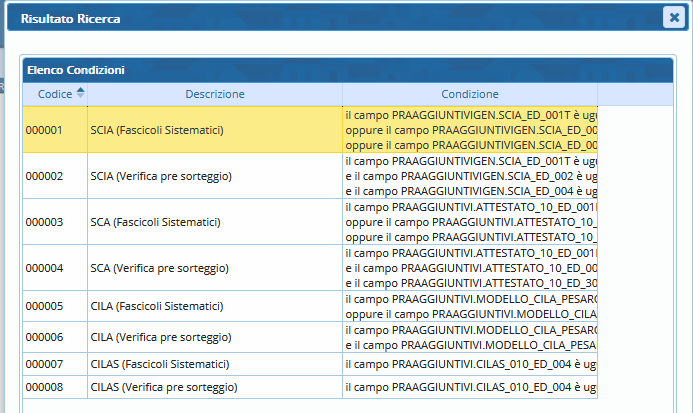
Task: Select code cell 000001
Action: click(44, 130)
